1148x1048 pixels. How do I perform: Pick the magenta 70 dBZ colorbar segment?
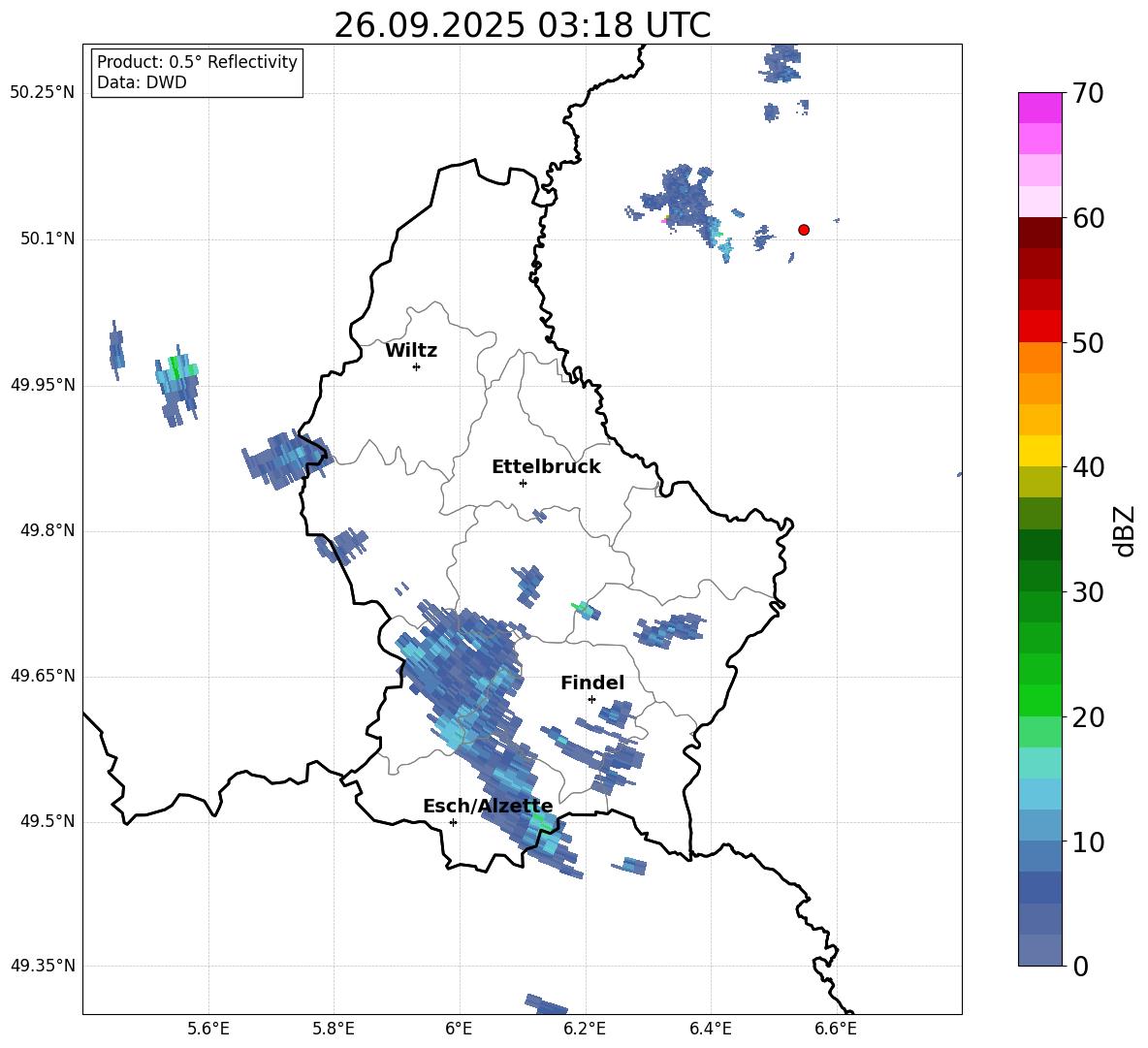click(x=1039, y=108)
